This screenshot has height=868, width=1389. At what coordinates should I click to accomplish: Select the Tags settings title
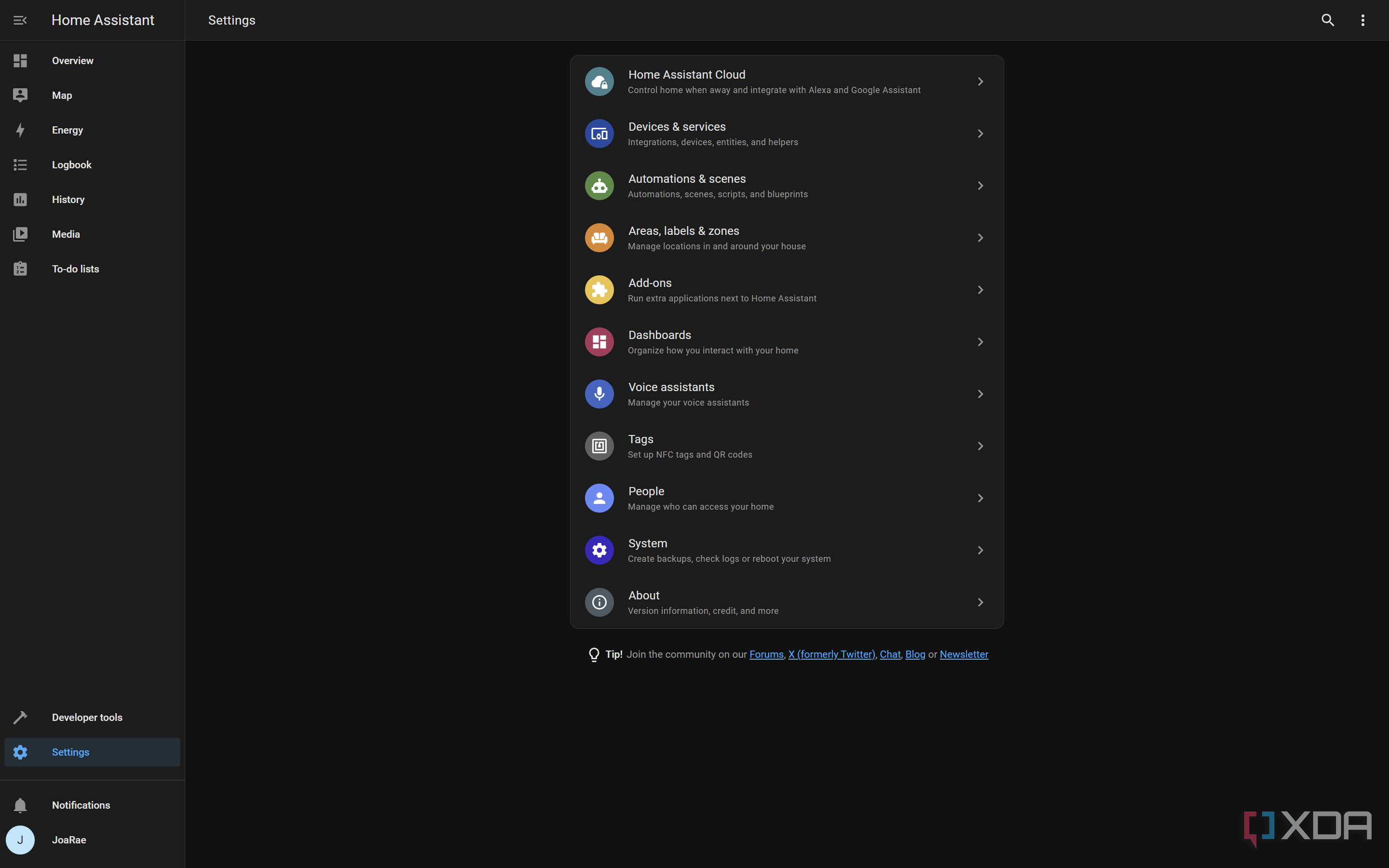[640, 439]
